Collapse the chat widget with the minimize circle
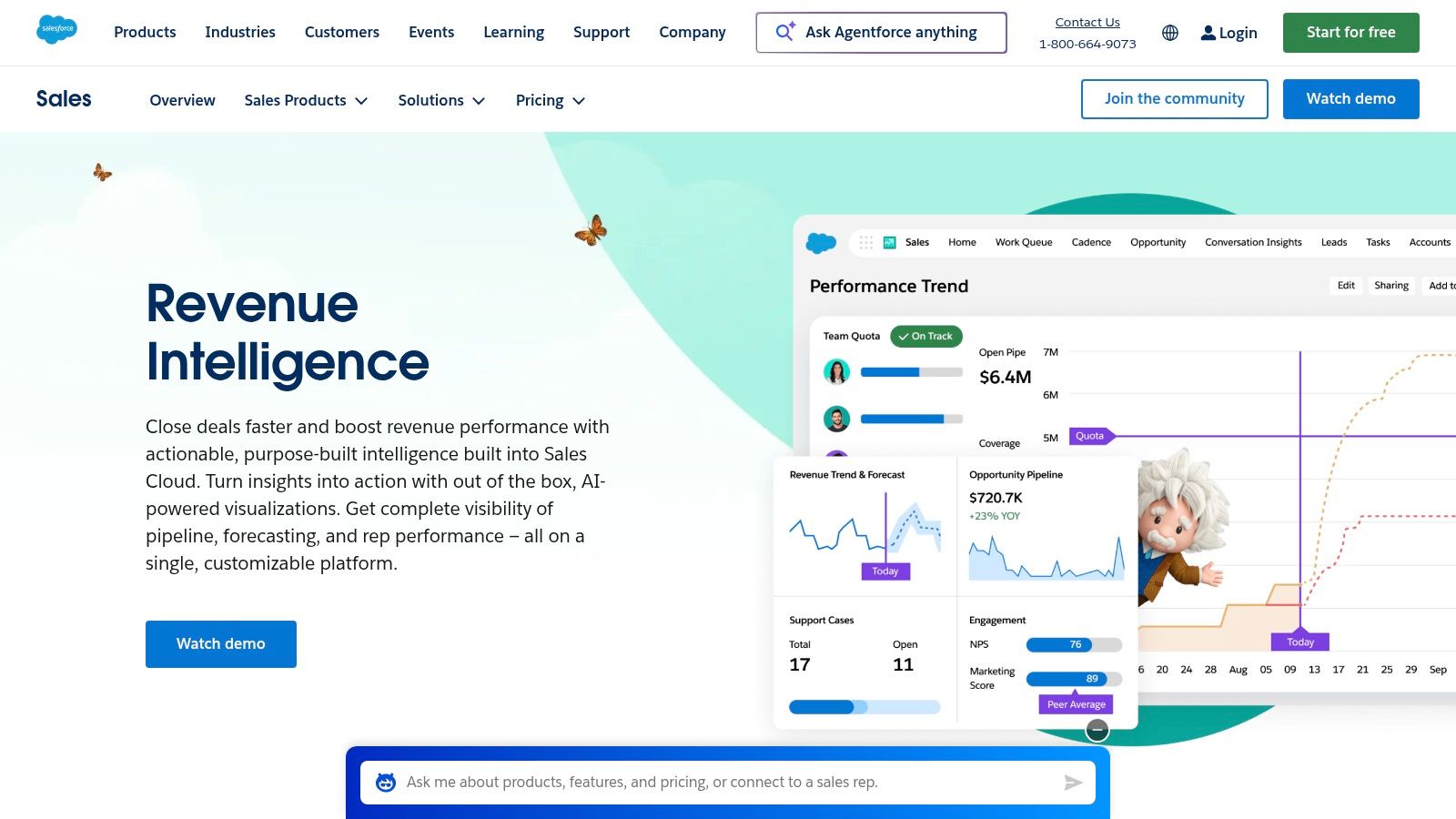This screenshot has width=1456, height=819. [x=1097, y=729]
